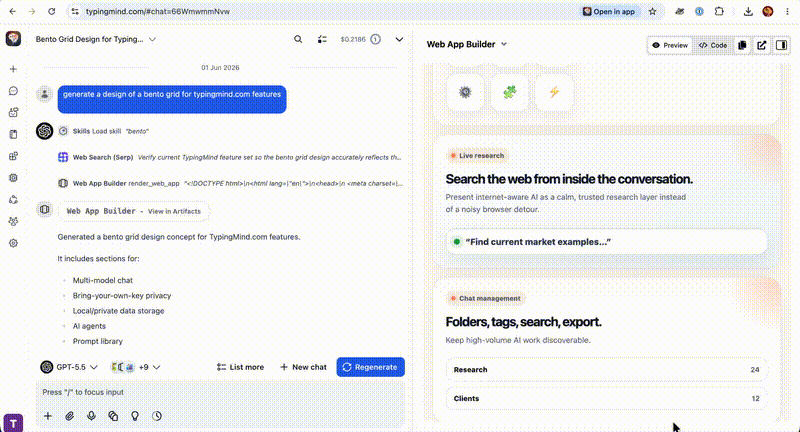Bookmark this page with the star icon
The width and height of the screenshot is (800, 432).
point(653,11)
